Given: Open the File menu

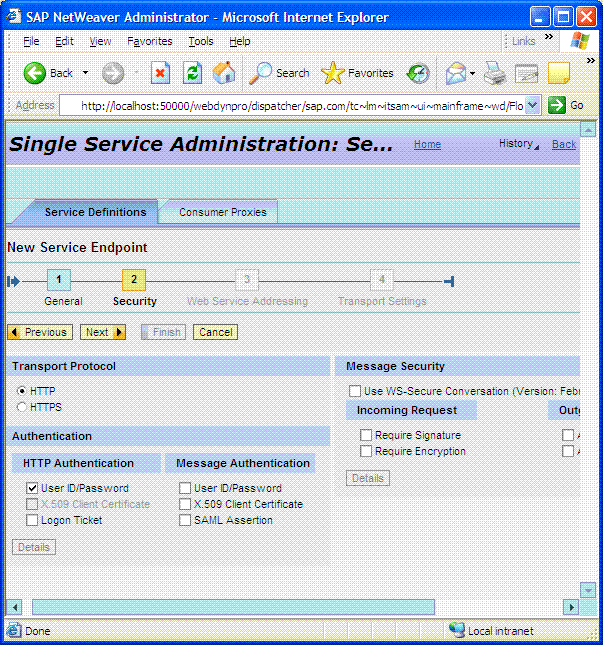Looking at the screenshot, I should point(31,41).
